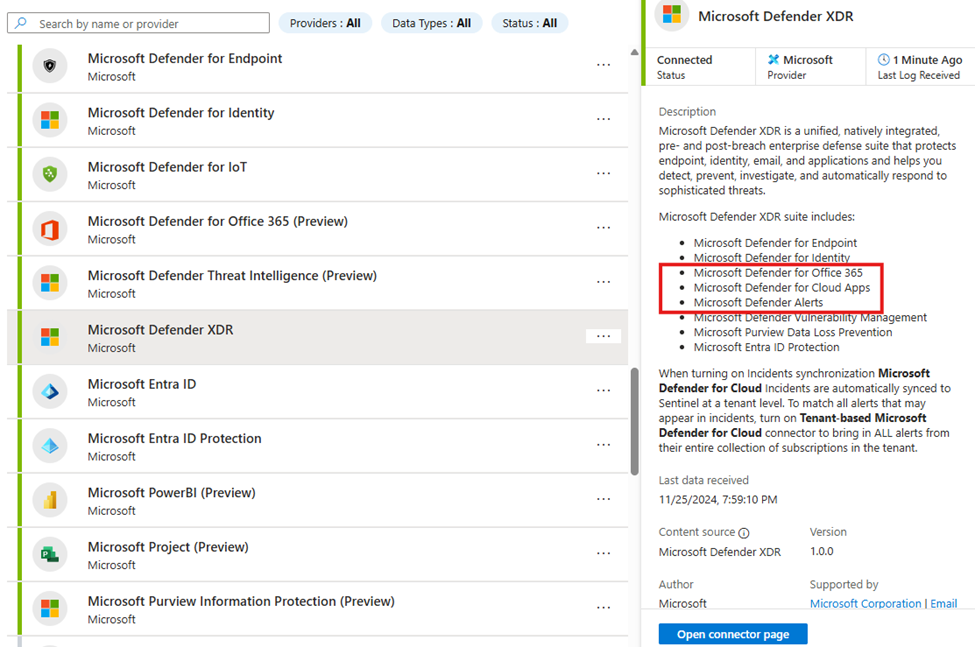Click the Microsoft Entra ID diamond icon
Viewport: 975px width, 647px height.
(x=50, y=392)
